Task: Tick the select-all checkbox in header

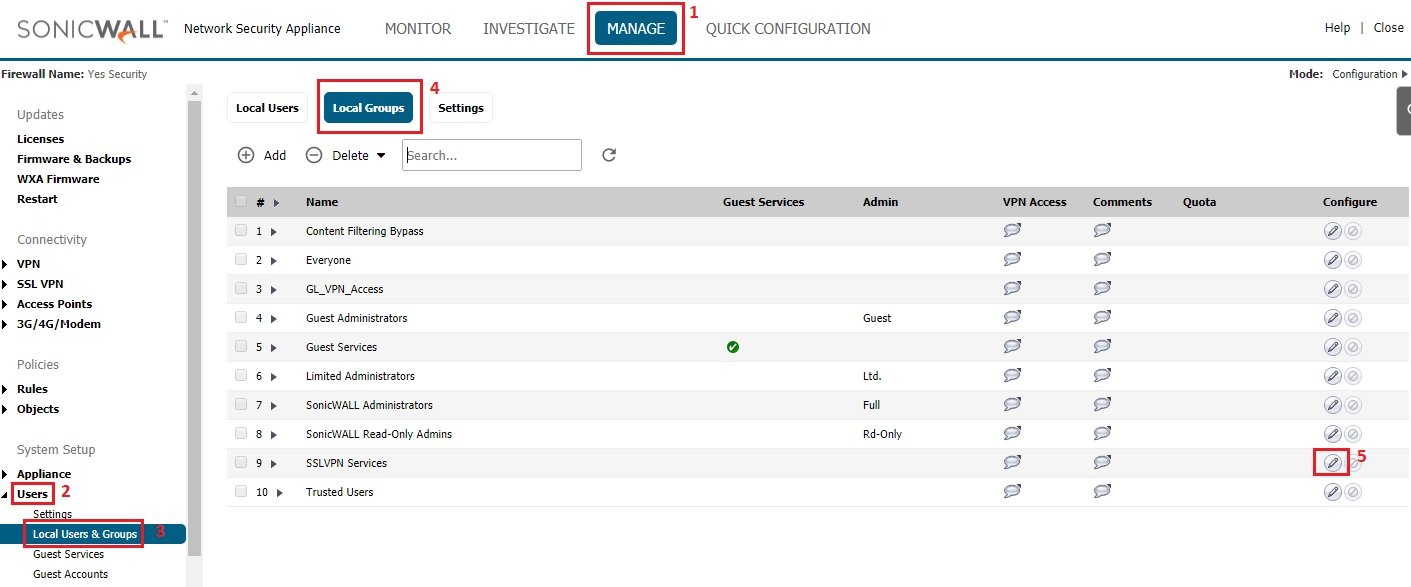Action: pyautogui.click(x=240, y=201)
